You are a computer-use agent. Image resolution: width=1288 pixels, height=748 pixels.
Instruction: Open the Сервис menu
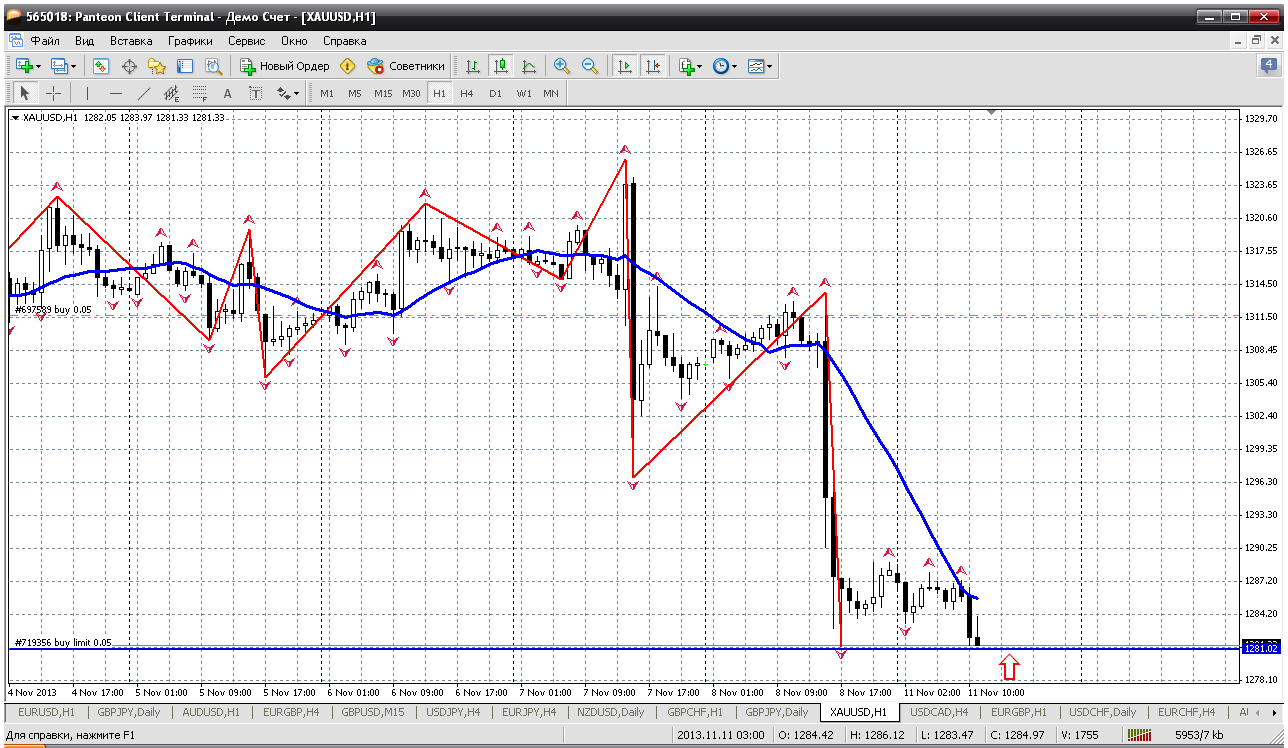coord(246,41)
